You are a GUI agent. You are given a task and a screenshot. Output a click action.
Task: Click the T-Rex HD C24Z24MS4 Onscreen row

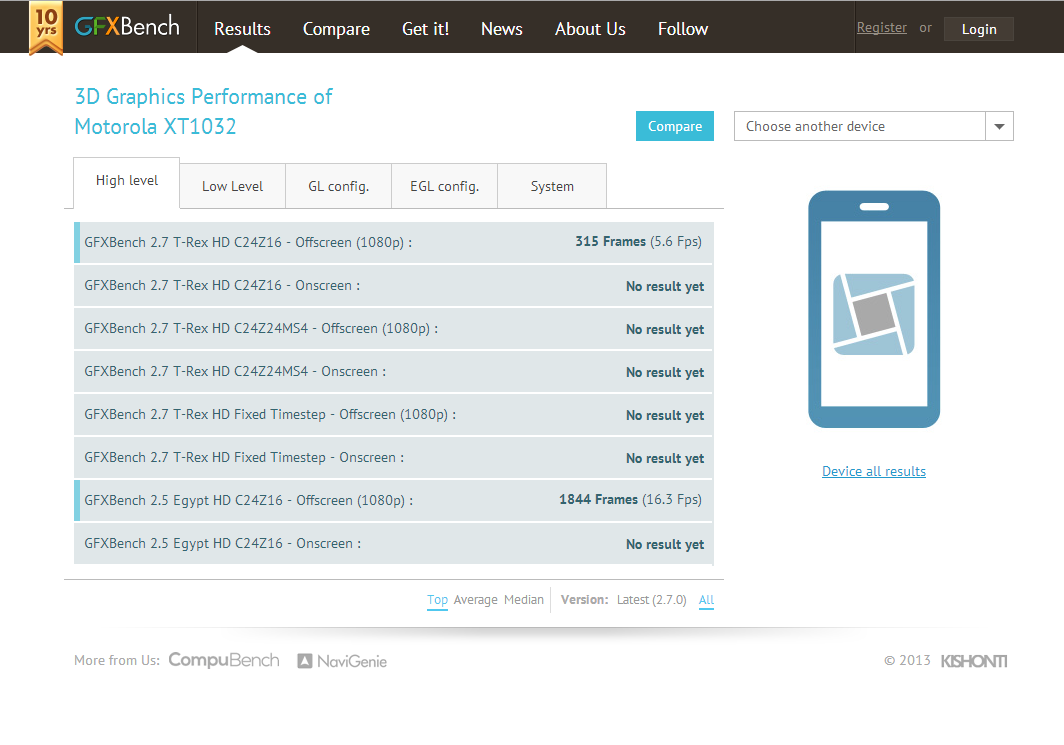pyautogui.click(x=394, y=372)
